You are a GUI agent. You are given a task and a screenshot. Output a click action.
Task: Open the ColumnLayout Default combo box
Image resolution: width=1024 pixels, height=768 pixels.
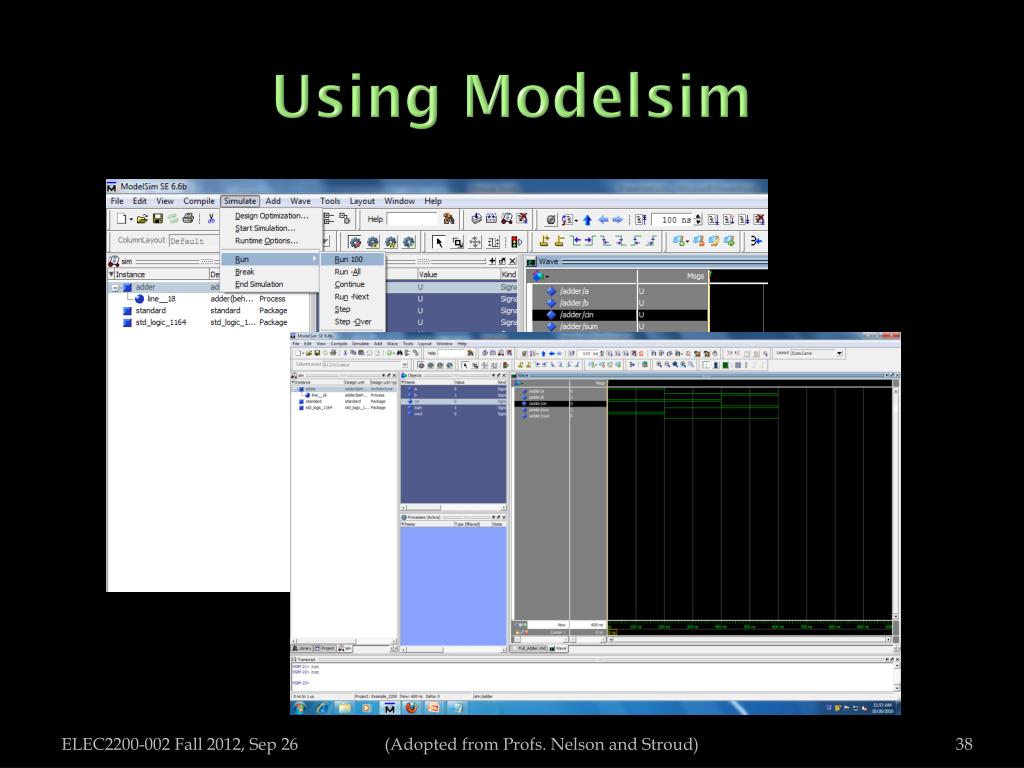pyautogui.click(x=195, y=241)
